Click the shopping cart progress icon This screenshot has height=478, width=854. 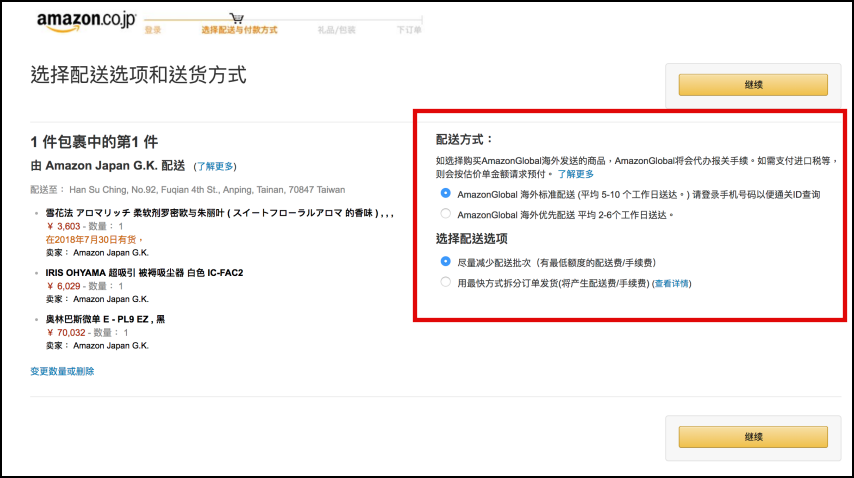tap(236, 18)
